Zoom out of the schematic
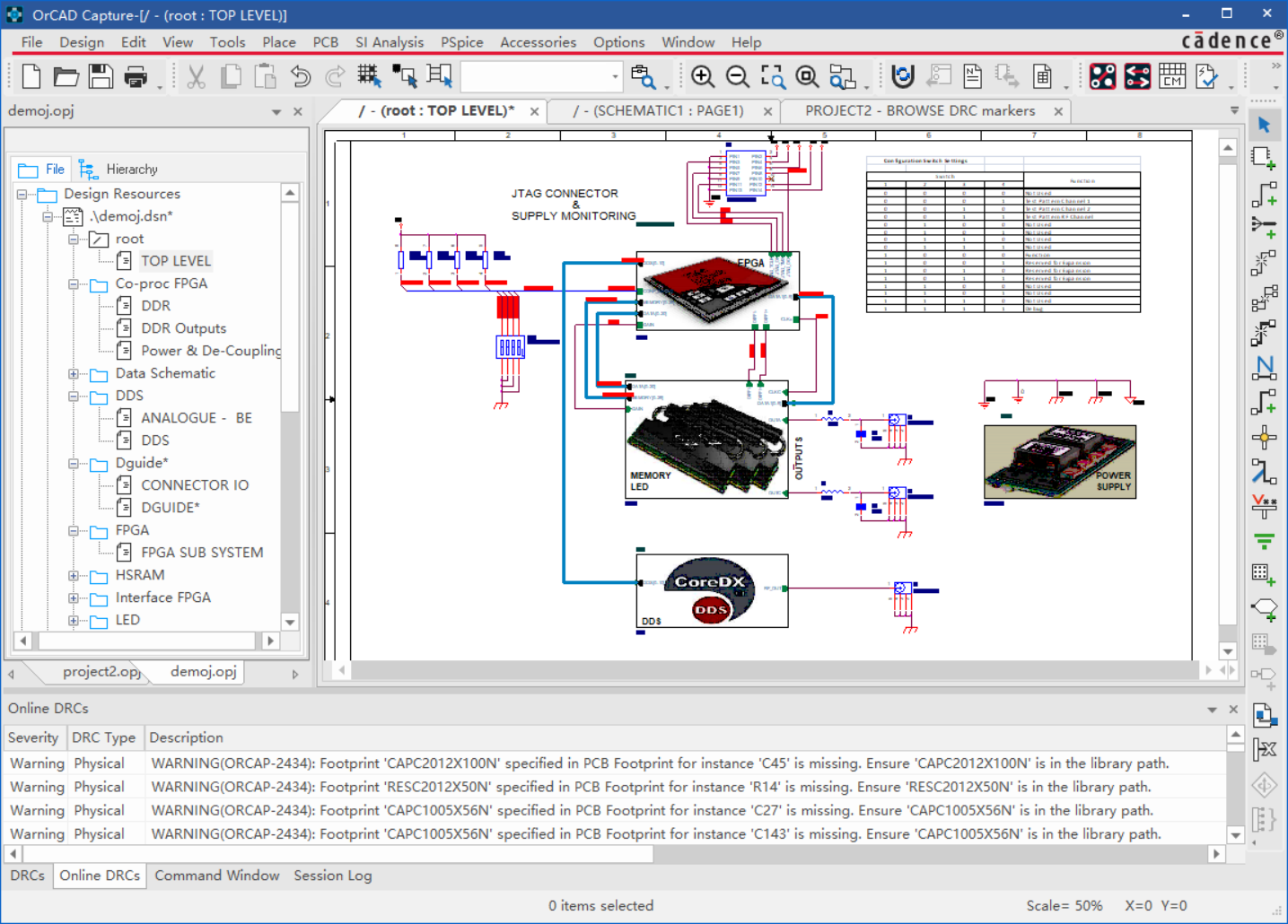This screenshot has width=1288, height=924. coord(738,77)
